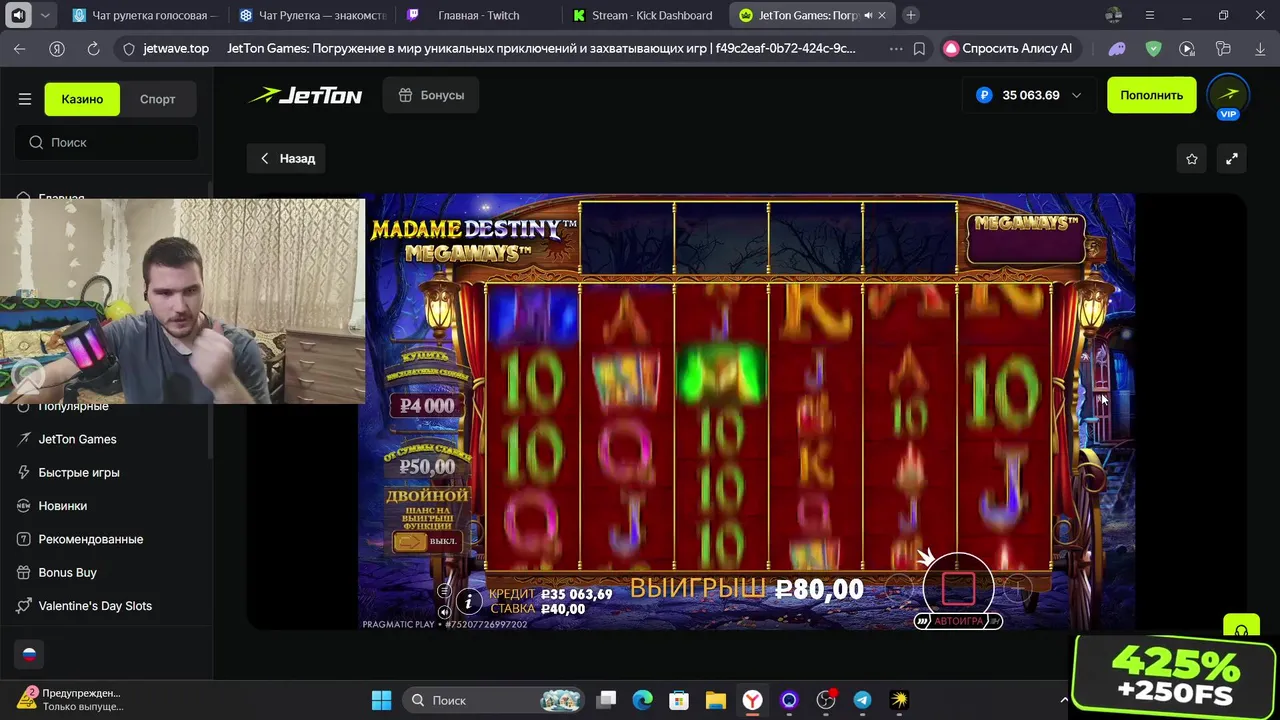Open the green shield adblock extension

pyautogui.click(x=1153, y=48)
